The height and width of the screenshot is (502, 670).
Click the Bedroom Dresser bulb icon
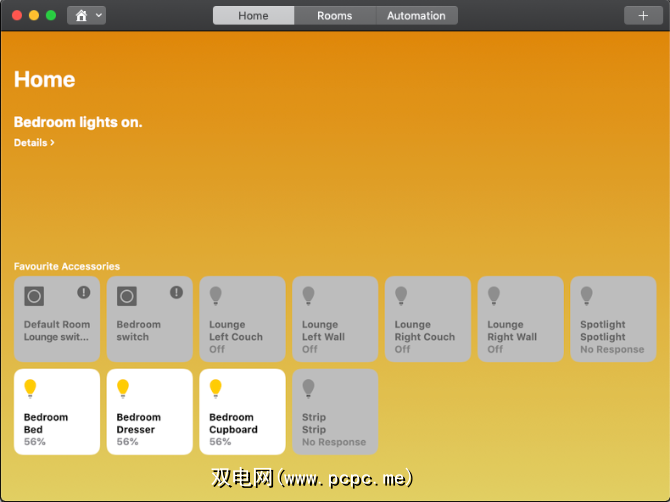point(123,387)
